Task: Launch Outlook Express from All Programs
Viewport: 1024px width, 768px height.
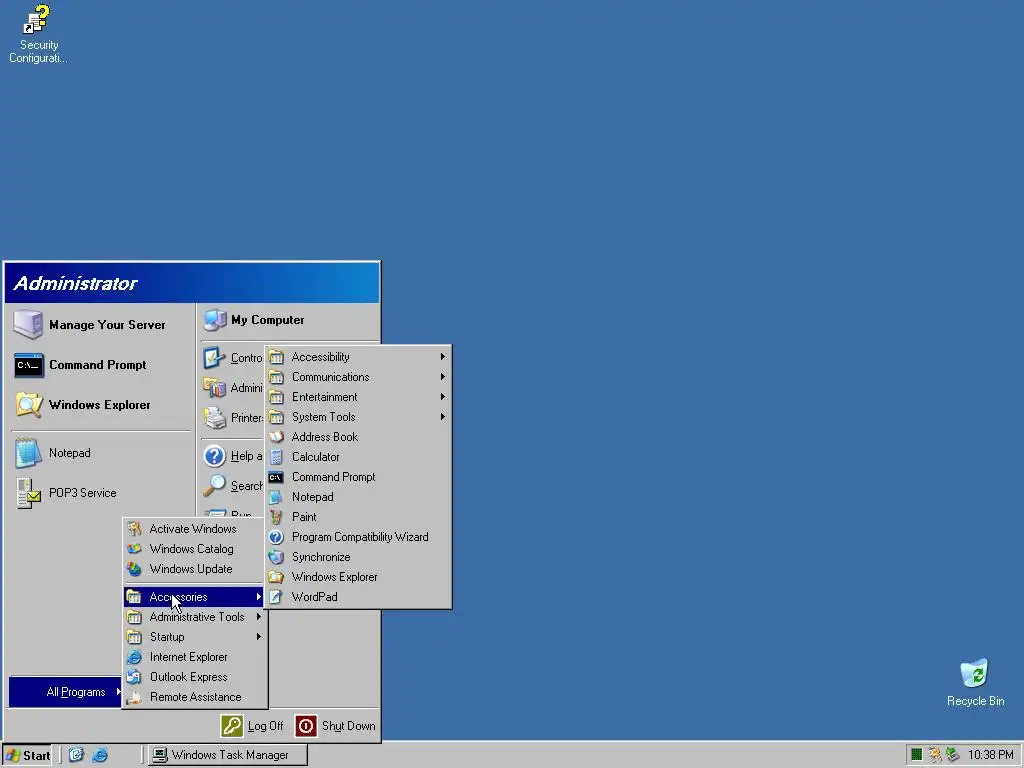Action: click(x=195, y=677)
